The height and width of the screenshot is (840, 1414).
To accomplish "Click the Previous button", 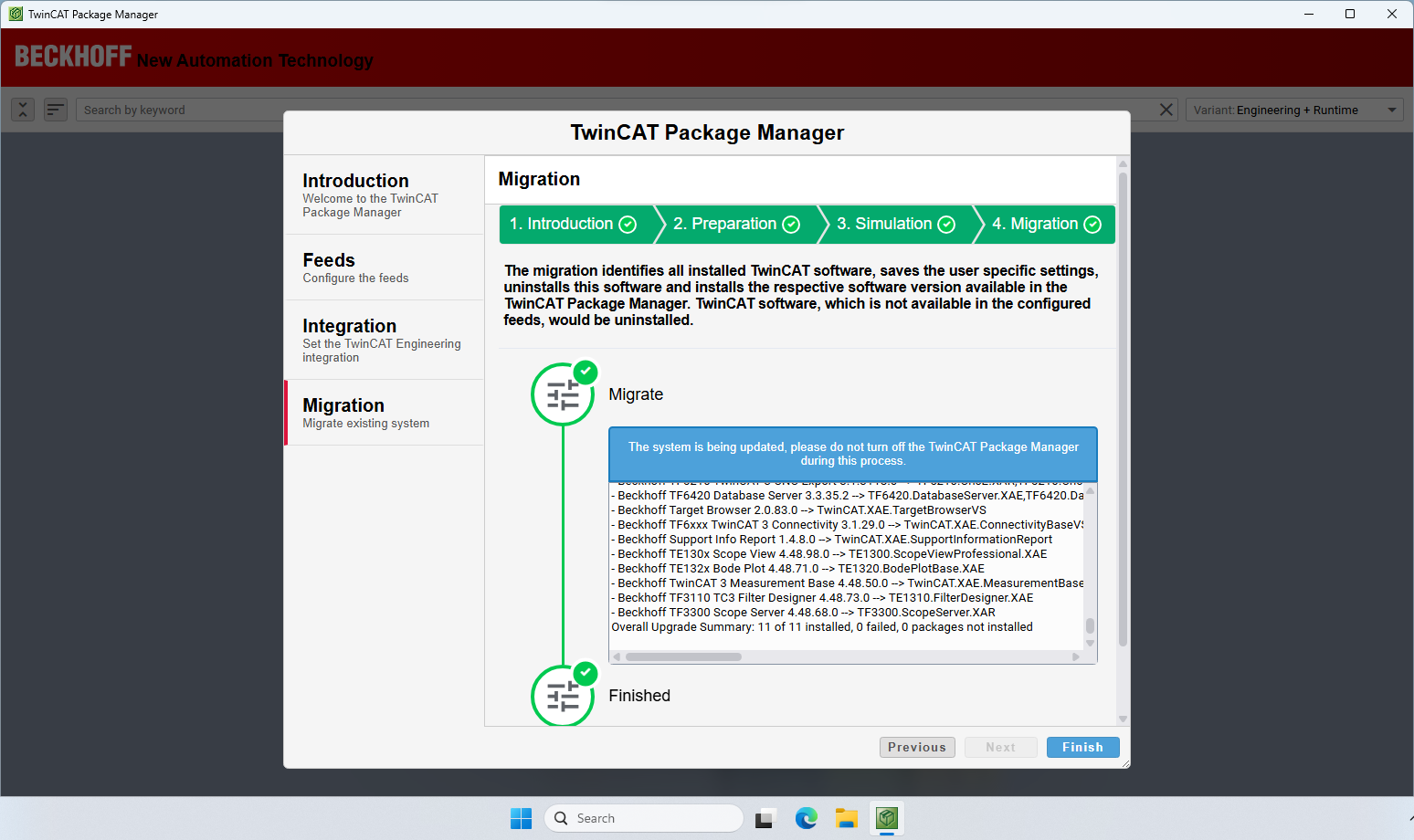I will pos(917,747).
